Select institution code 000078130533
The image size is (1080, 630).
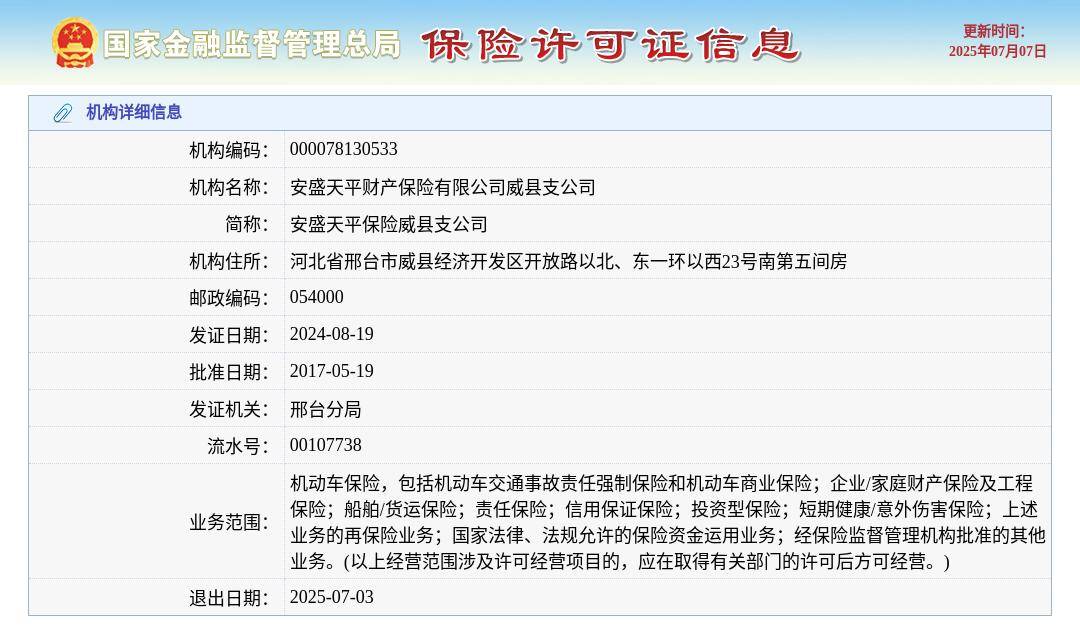344,149
